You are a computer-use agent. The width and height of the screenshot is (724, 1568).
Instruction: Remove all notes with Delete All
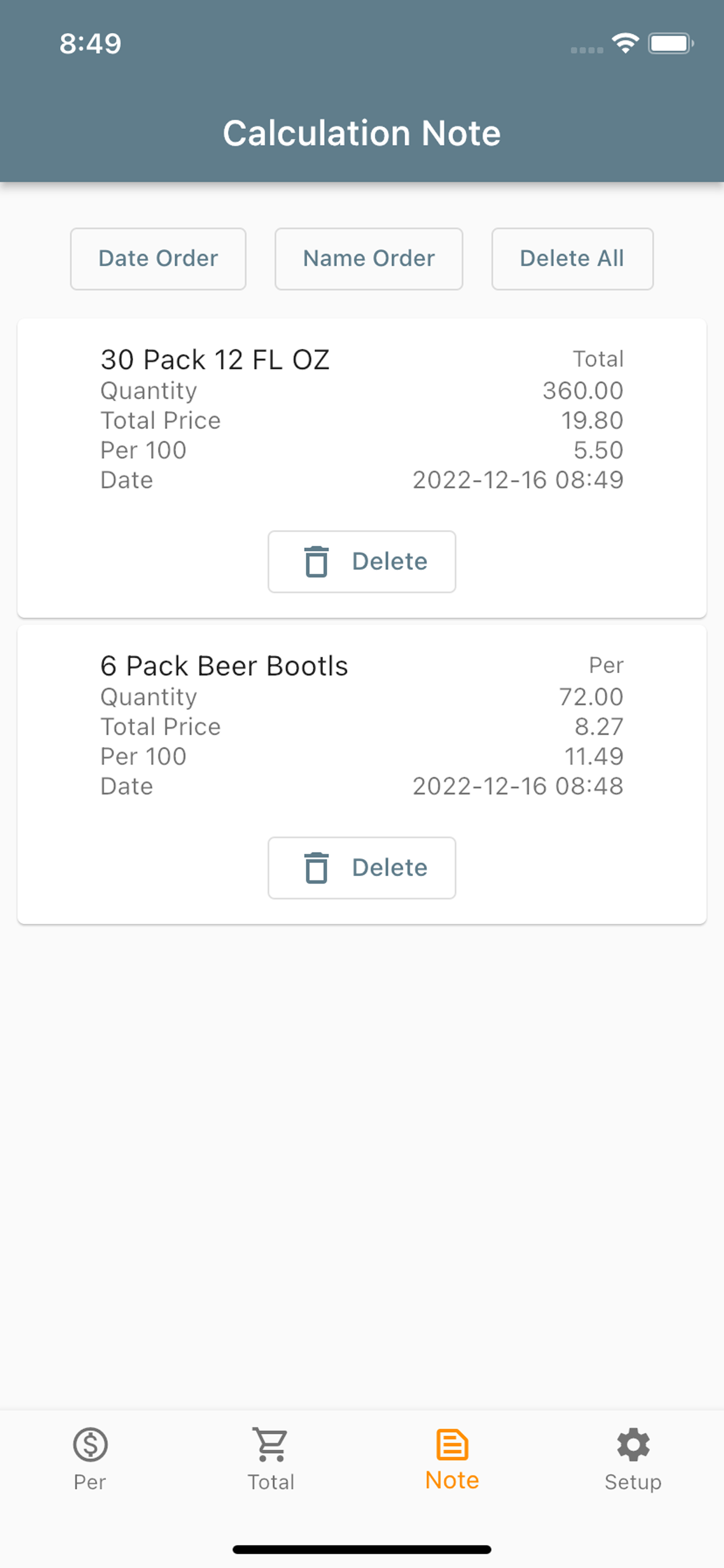(572, 258)
